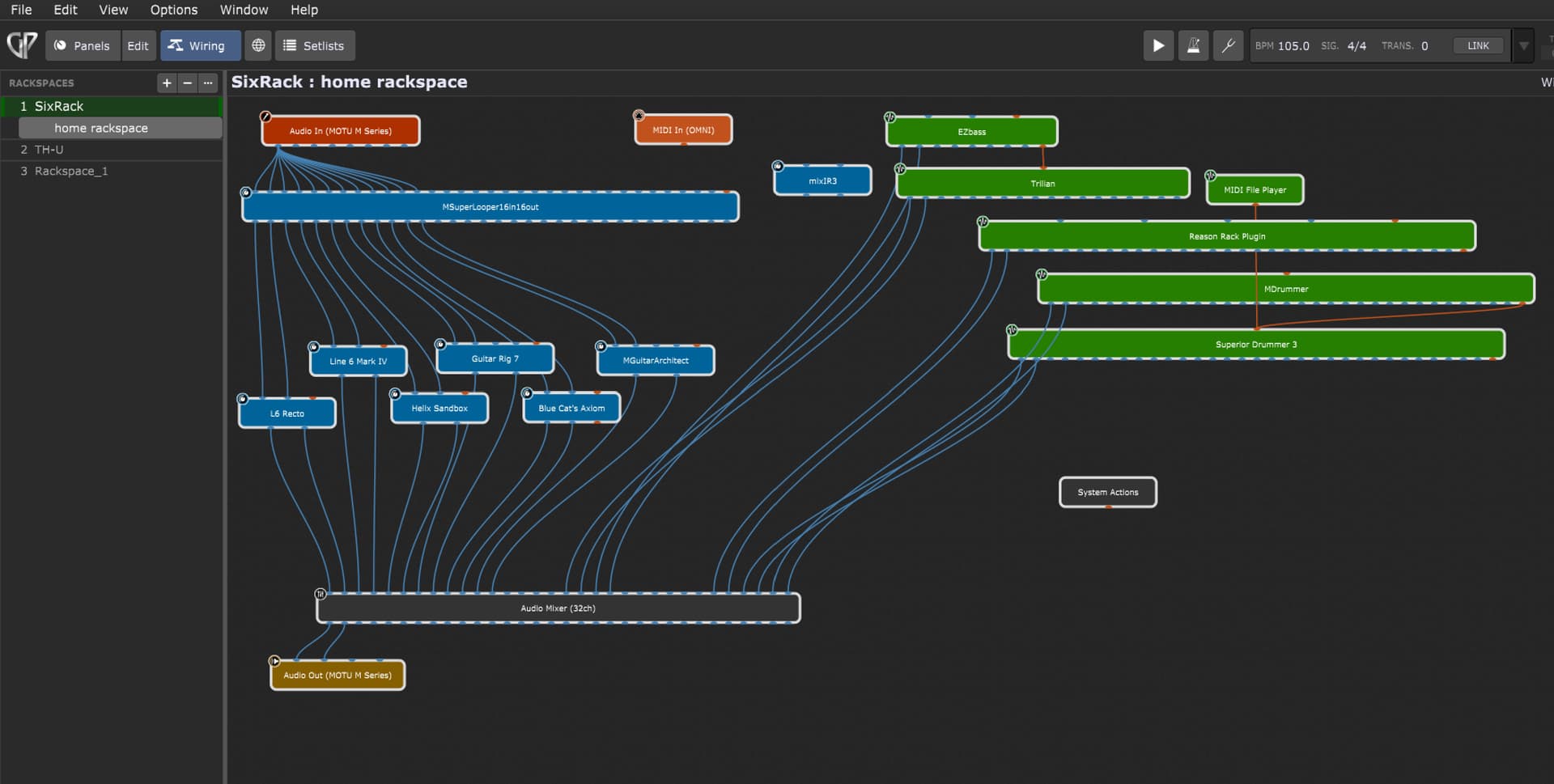Switch to Panels view
Screen dimensions: 1554x784
coord(83,45)
